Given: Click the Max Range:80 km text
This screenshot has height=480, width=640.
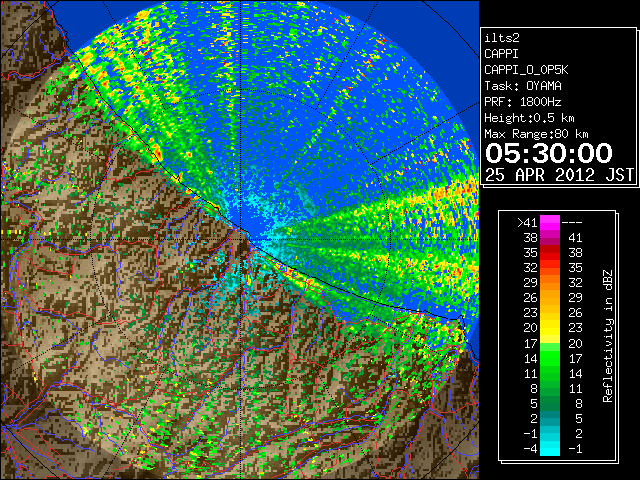Looking at the screenshot, I should pyautogui.click(x=536, y=134).
